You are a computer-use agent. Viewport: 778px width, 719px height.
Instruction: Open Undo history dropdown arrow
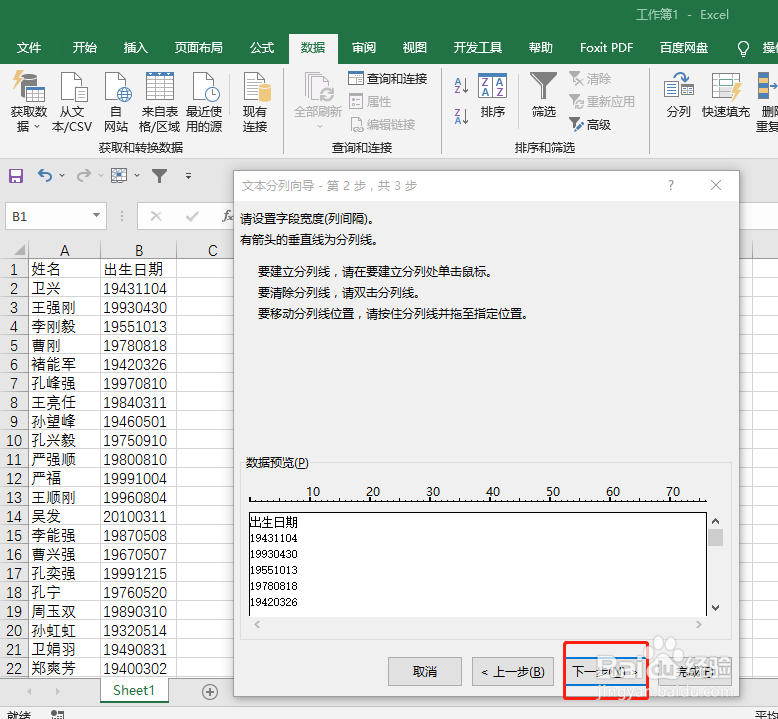[62, 175]
